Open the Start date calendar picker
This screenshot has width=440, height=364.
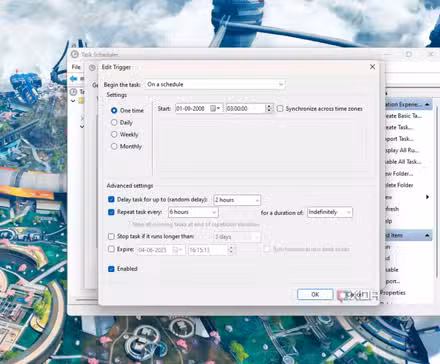tap(215, 108)
